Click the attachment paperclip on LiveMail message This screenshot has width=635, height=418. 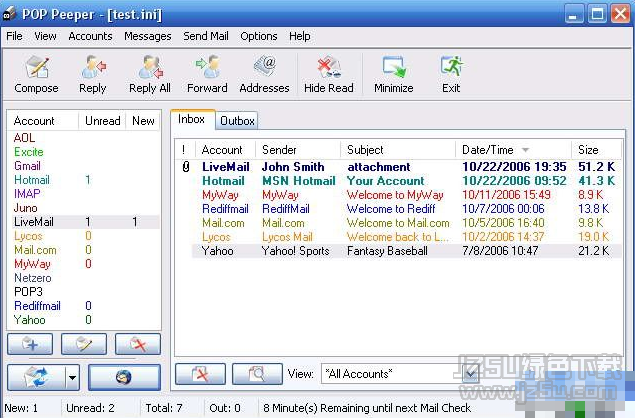[186, 167]
